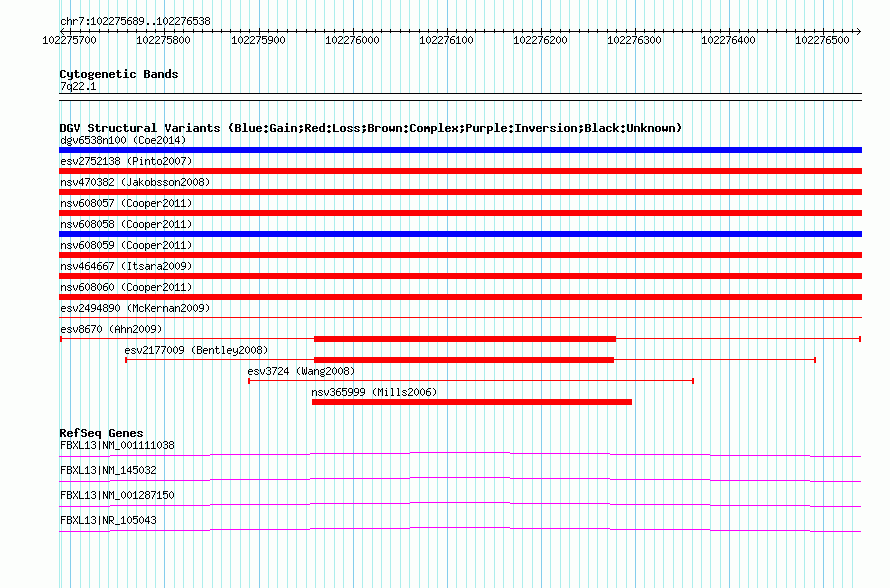The width and height of the screenshot is (890, 588).
Task: Click the nsv608057 (Cooper2011) variant label
Action: tap(126, 203)
